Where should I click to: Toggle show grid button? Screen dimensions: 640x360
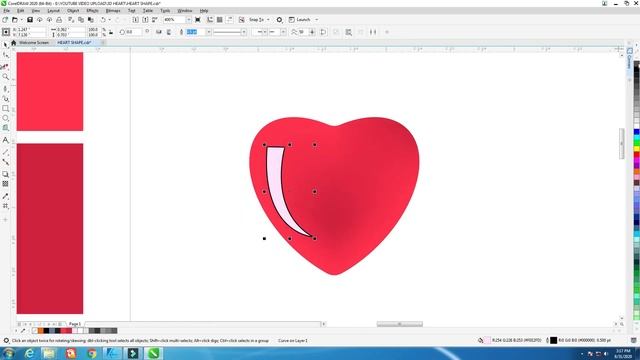220,20
